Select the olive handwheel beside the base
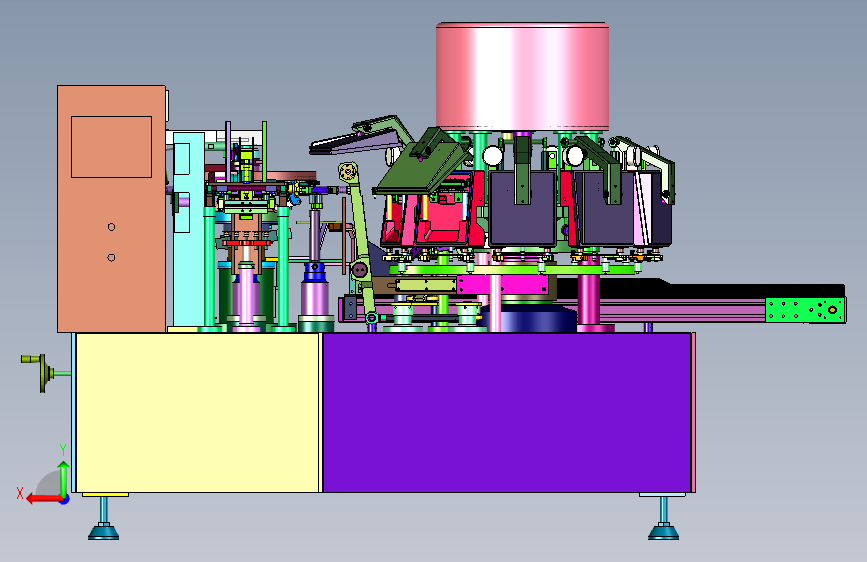 coord(41,372)
